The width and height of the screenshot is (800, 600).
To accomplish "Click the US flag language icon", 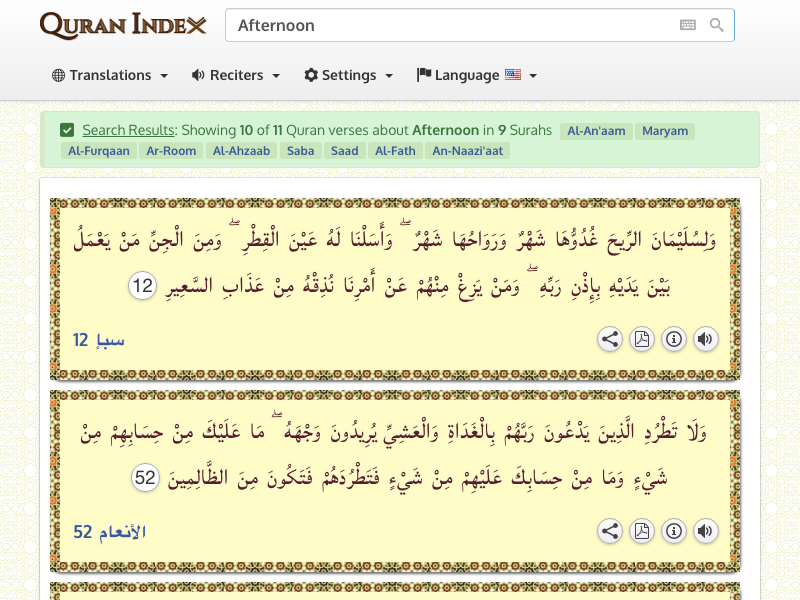I will (x=513, y=75).
